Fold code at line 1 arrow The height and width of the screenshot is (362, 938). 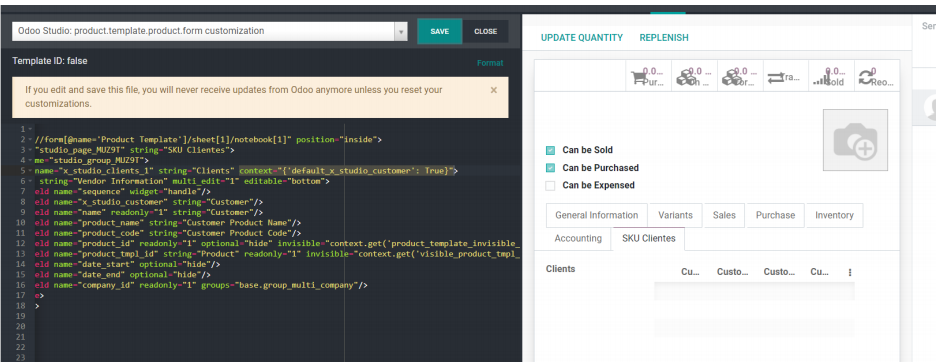31,129
